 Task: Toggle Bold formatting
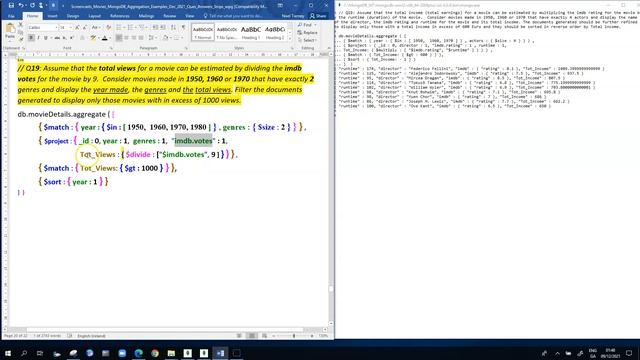click(x=31, y=38)
